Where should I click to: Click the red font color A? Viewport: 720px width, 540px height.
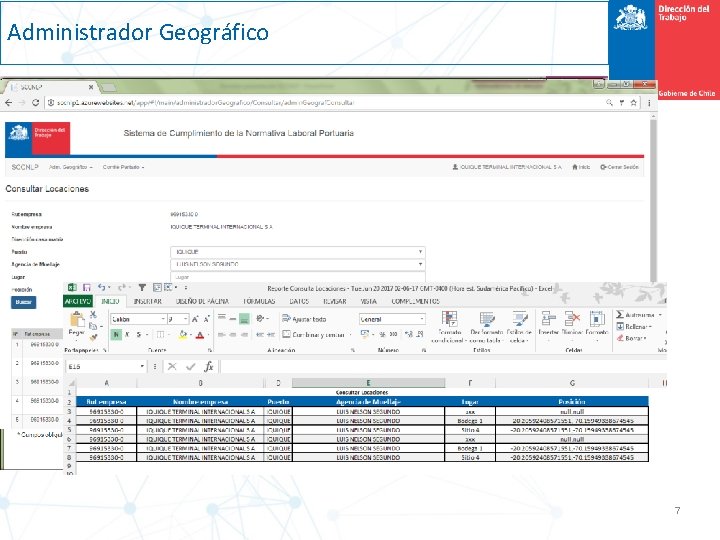pos(200,335)
